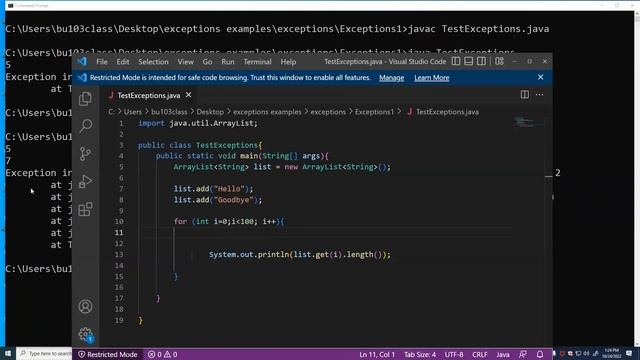The width and height of the screenshot is (640, 360).
Task: Click the Command Prompt window scrollbar
Action: pos(637,179)
